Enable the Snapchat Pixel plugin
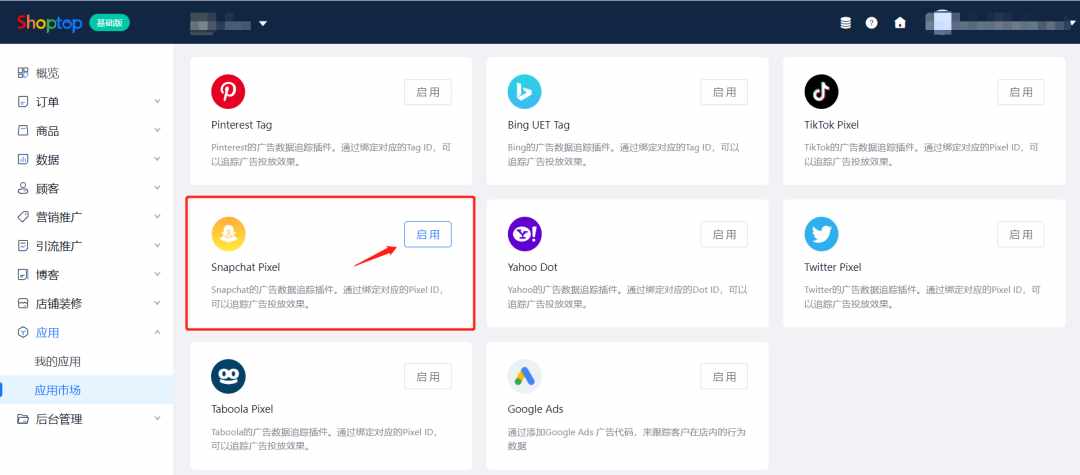The image size is (1080, 475). 428,235
